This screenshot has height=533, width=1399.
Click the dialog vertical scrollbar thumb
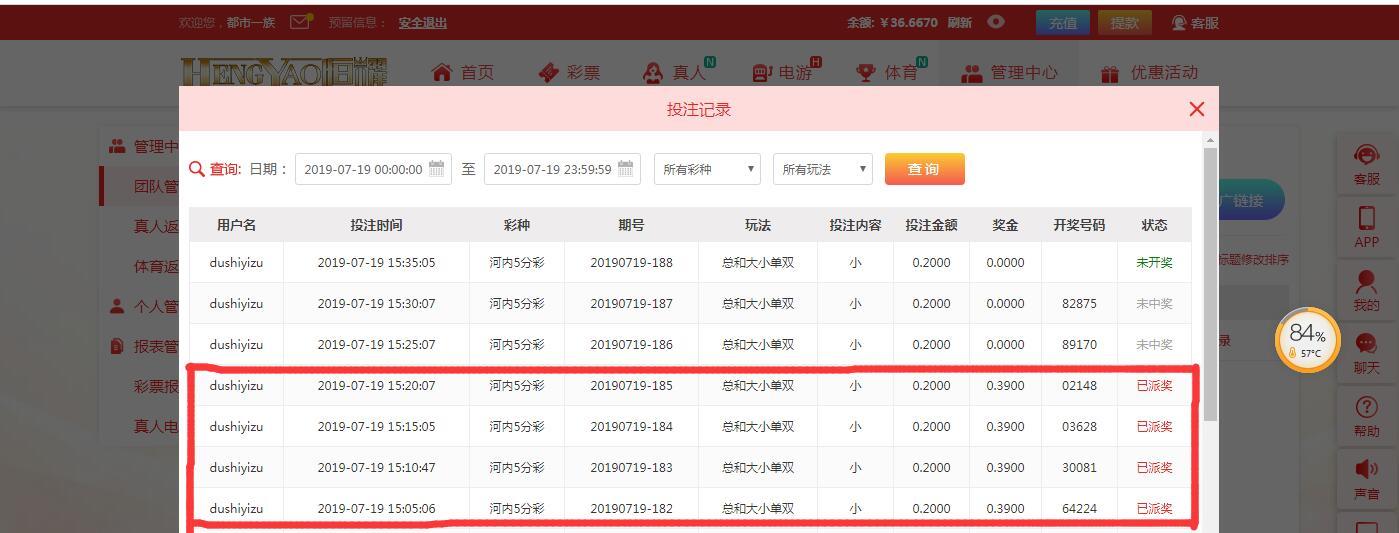pyautogui.click(x=1210, y=284)
